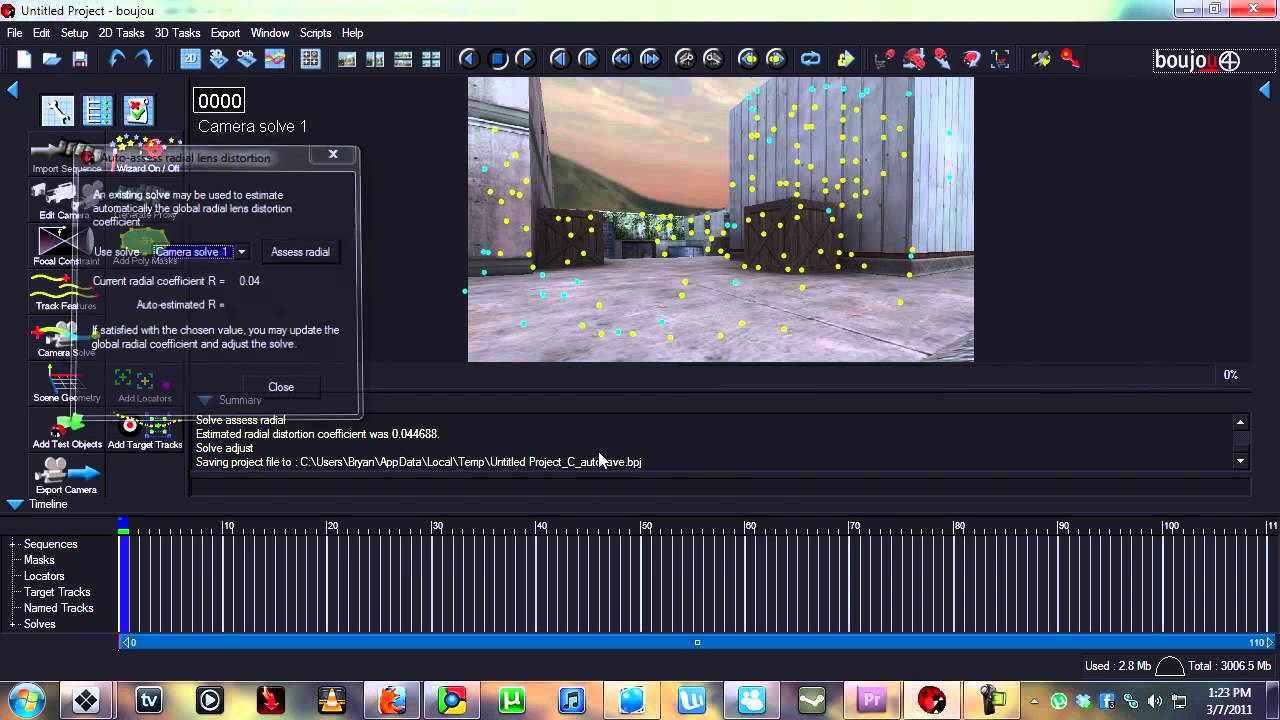Undo the last action
Screen dimensions: 1280x720
tap(116, 60)
